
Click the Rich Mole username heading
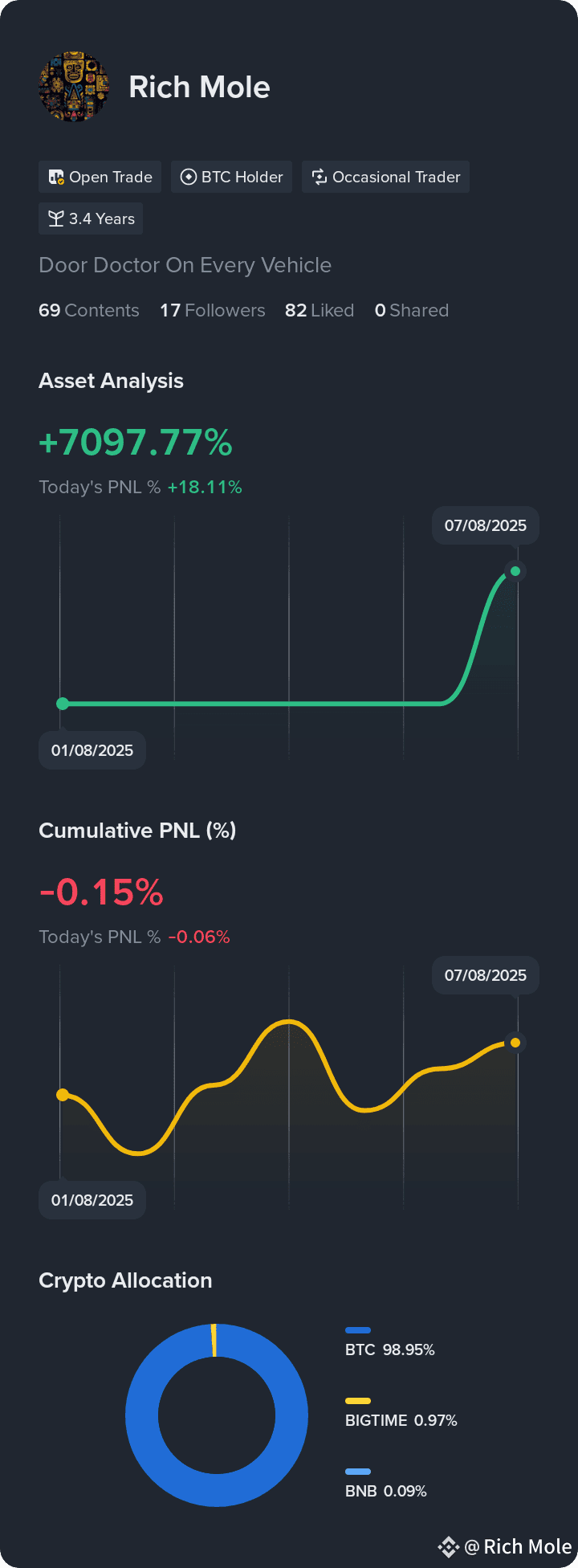tap(199, 87)
